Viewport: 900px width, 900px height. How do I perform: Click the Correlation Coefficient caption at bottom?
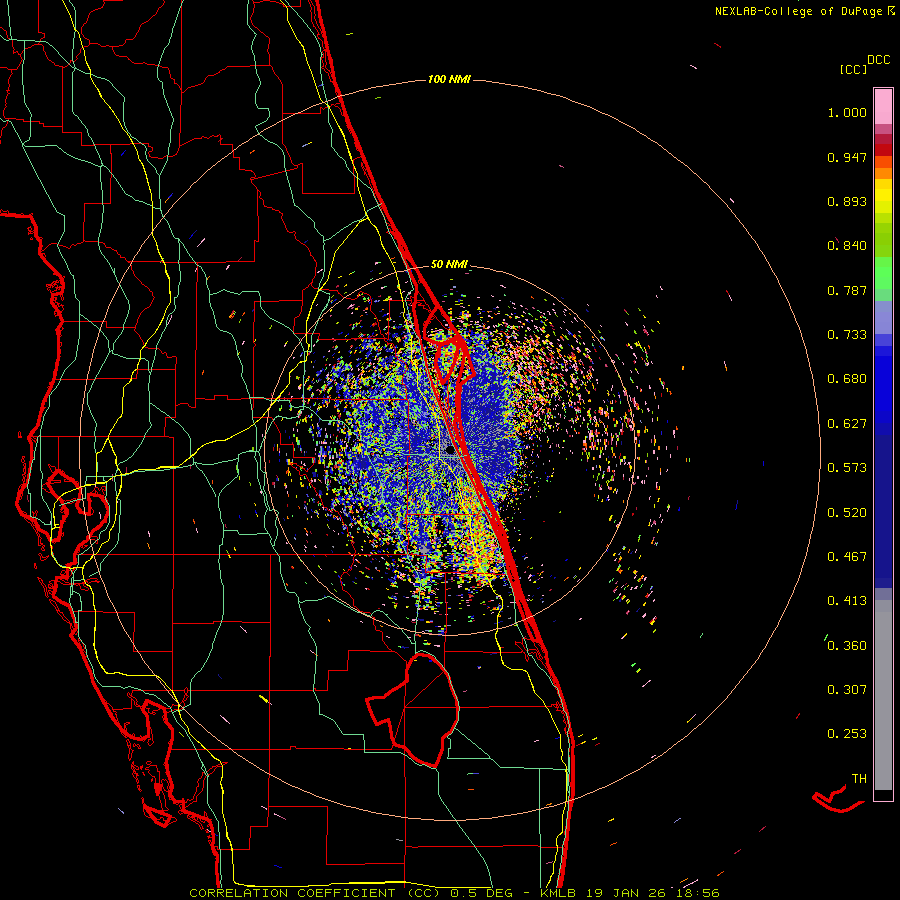(454, 893)
